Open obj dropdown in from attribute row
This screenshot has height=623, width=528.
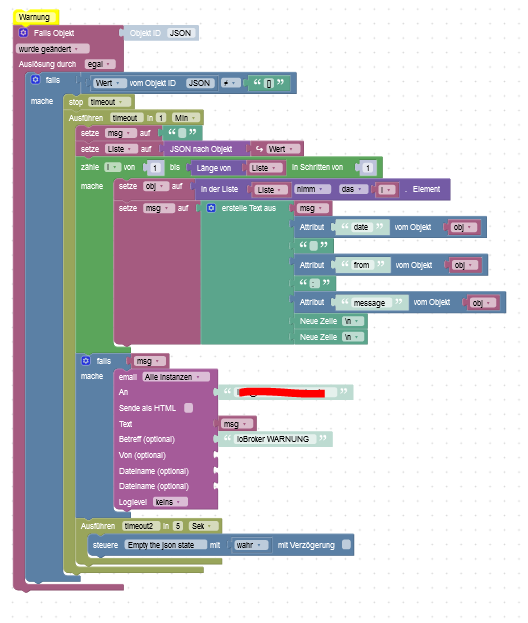(x=465, y=265)
